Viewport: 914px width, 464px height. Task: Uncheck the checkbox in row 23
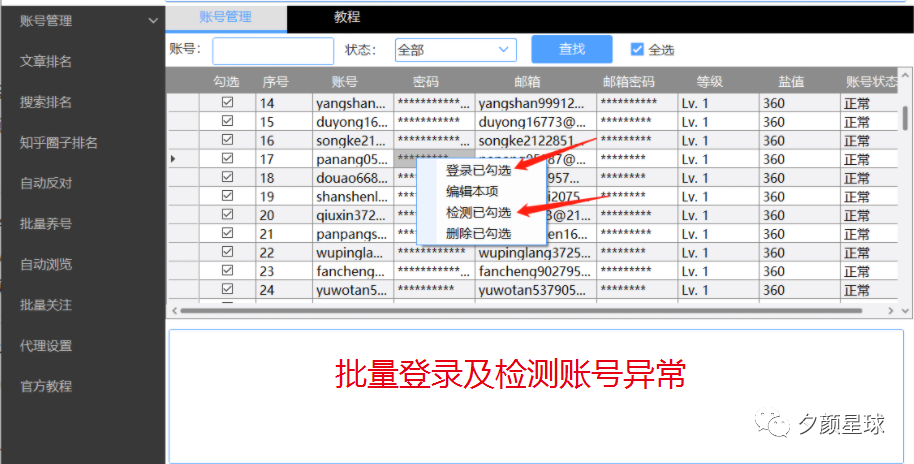pos(228,270)
